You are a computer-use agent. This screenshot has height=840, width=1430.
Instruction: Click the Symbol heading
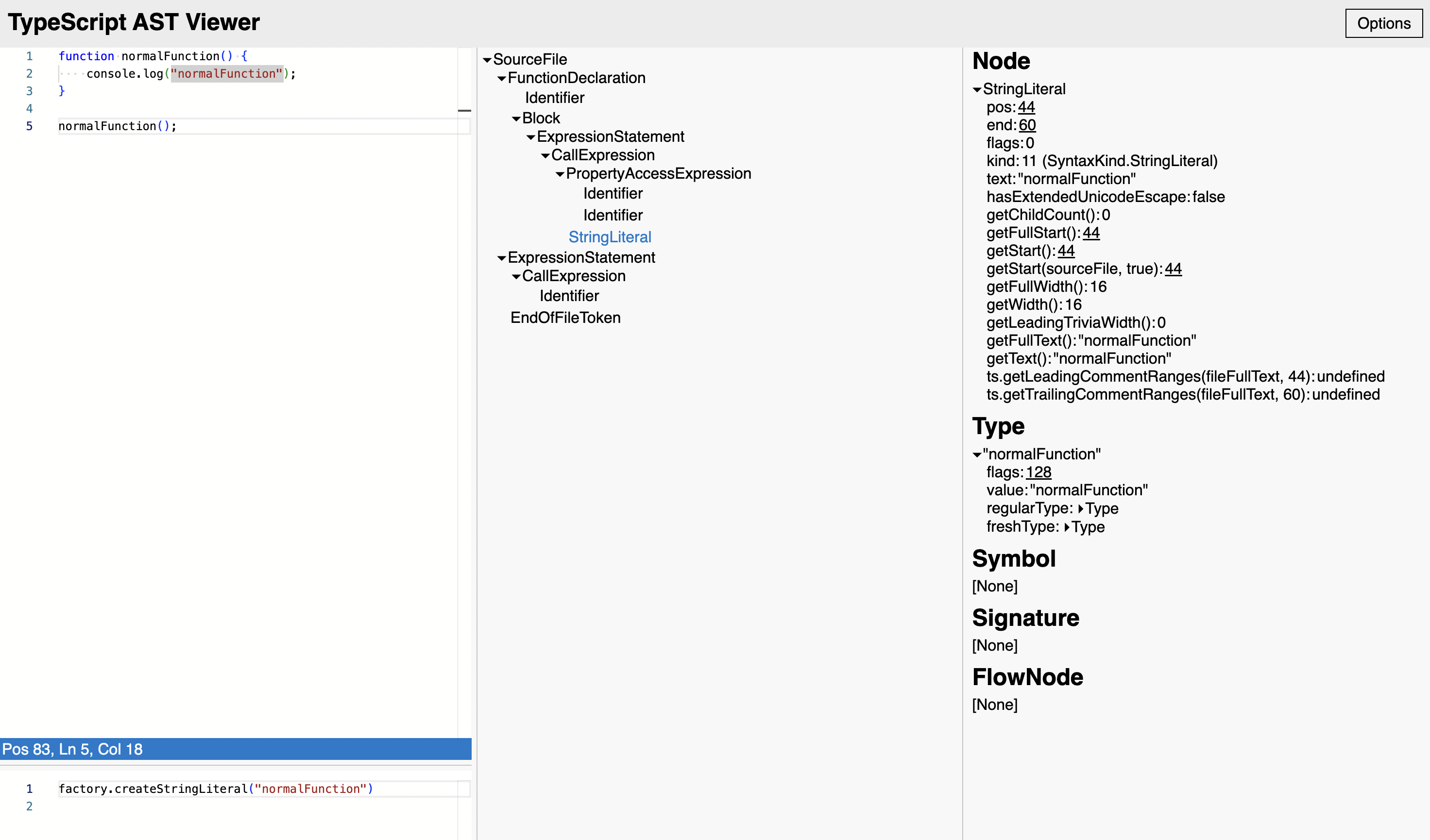pyautogui.click(x=1014, y=559)
